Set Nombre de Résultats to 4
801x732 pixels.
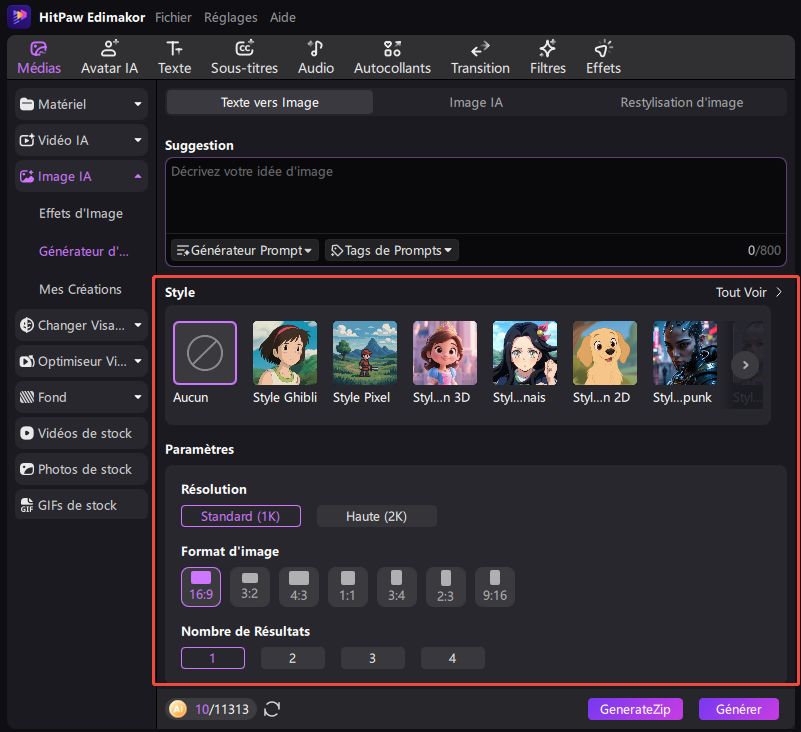[x=452, y=658]
